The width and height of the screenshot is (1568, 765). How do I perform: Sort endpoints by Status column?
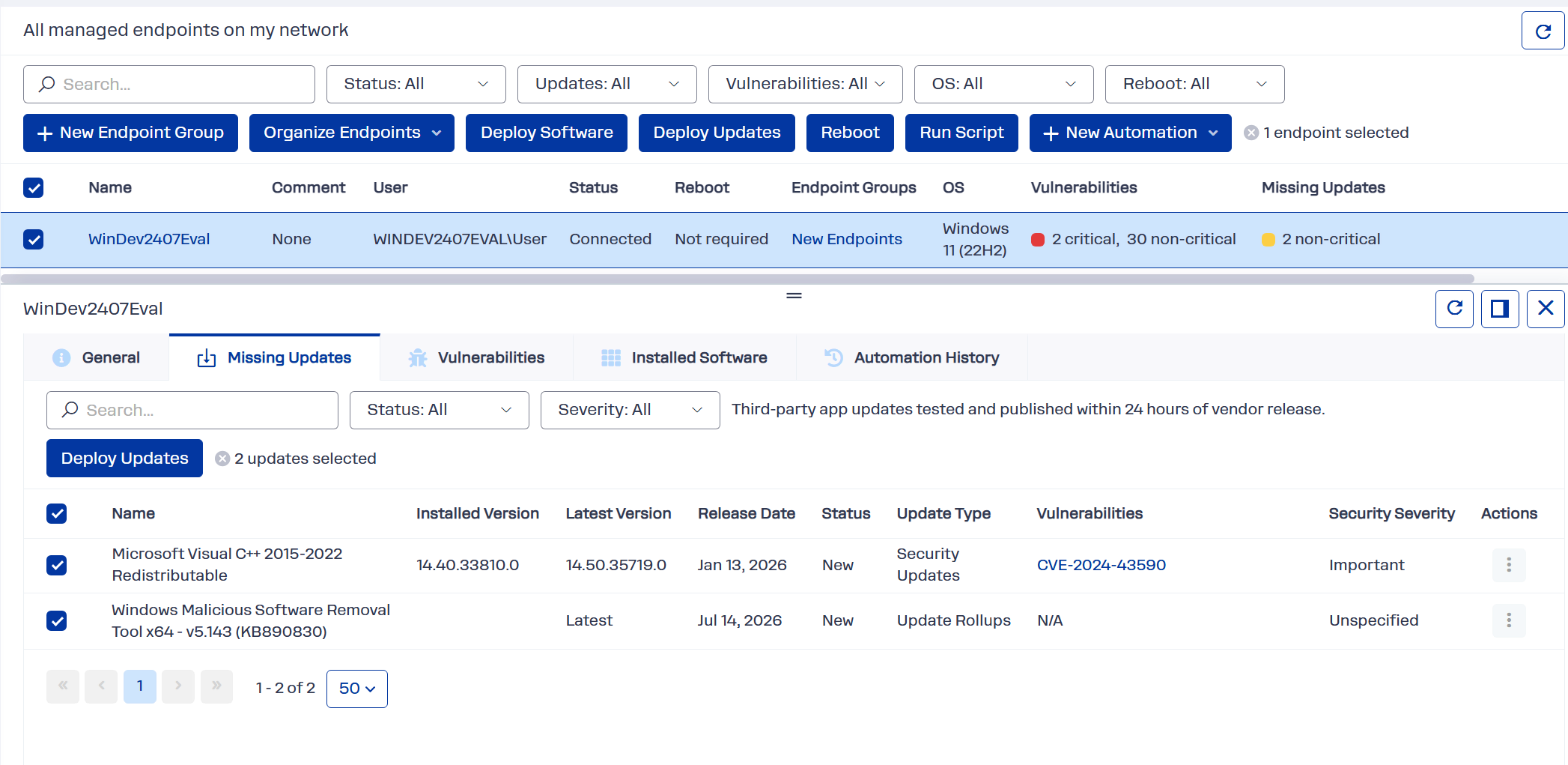pyautogui.click(x=593, y=187)
